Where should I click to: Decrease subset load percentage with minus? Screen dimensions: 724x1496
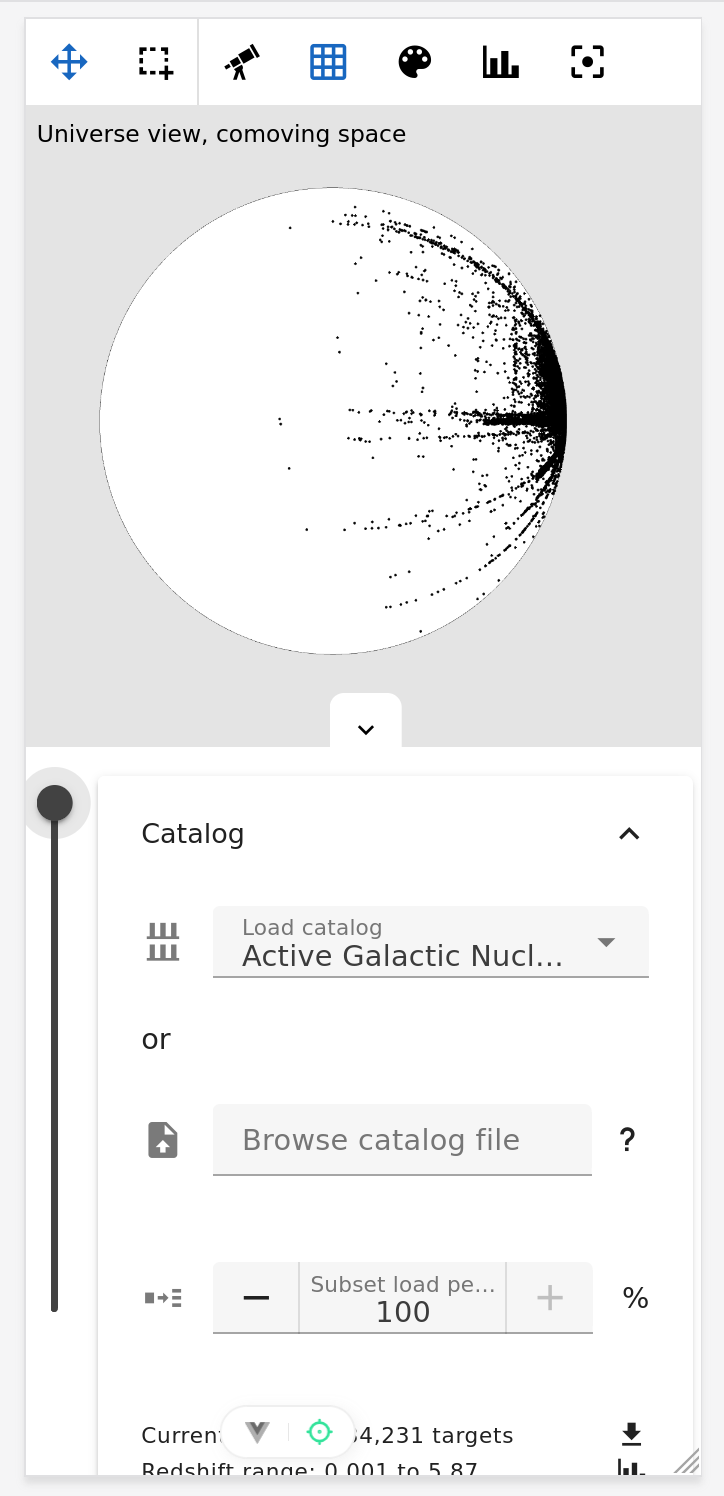click(x=256, y=1298)
